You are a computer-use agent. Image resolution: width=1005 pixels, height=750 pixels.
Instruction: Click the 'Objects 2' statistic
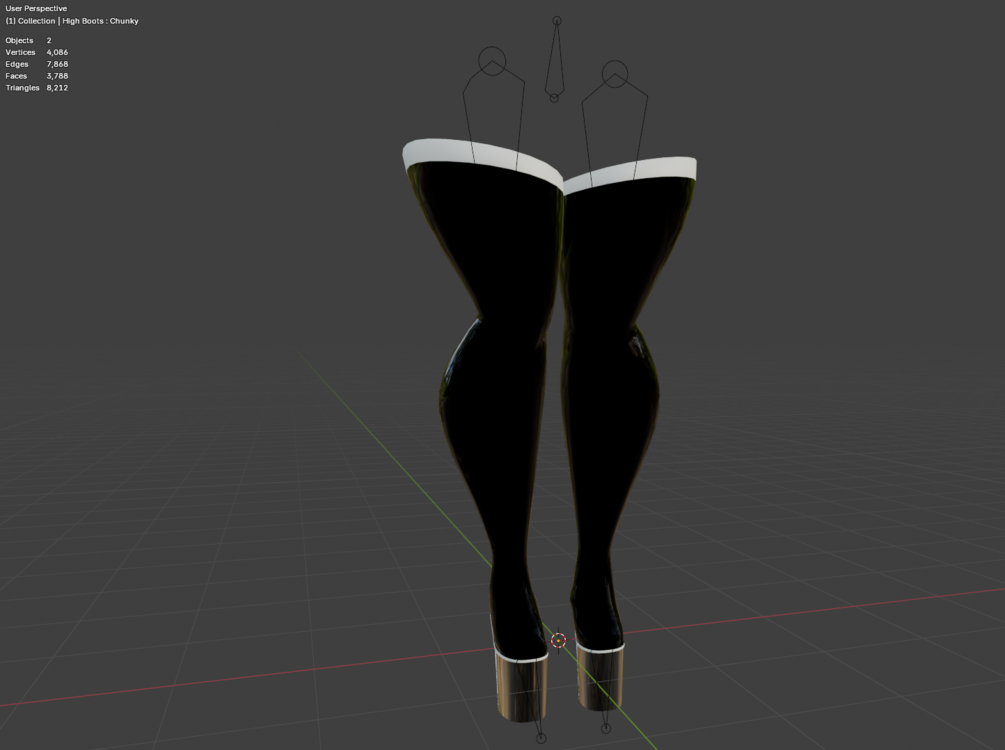28,40
